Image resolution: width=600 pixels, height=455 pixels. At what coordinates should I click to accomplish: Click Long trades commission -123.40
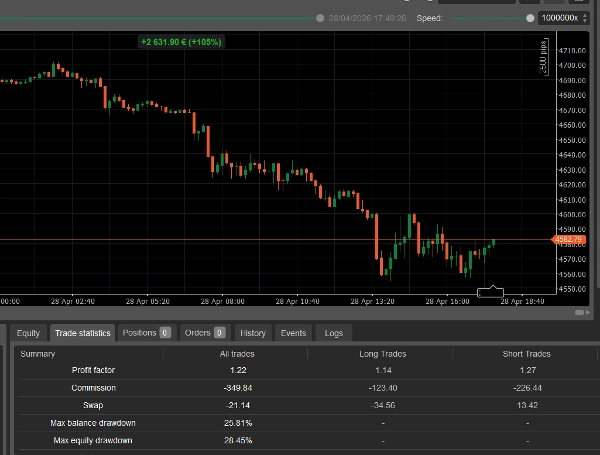383,388
